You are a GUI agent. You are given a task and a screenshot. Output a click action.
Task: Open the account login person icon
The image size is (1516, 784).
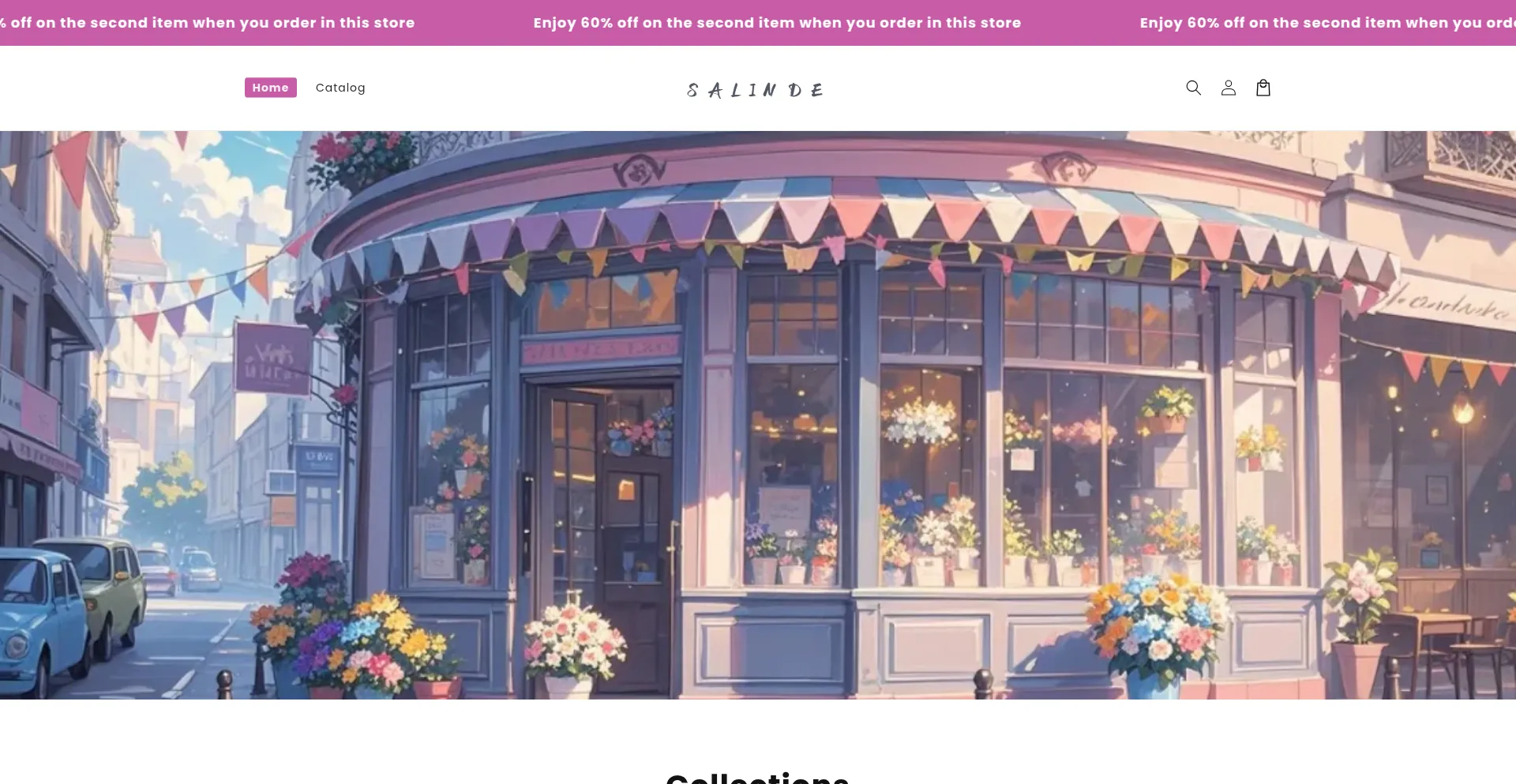1228,88
